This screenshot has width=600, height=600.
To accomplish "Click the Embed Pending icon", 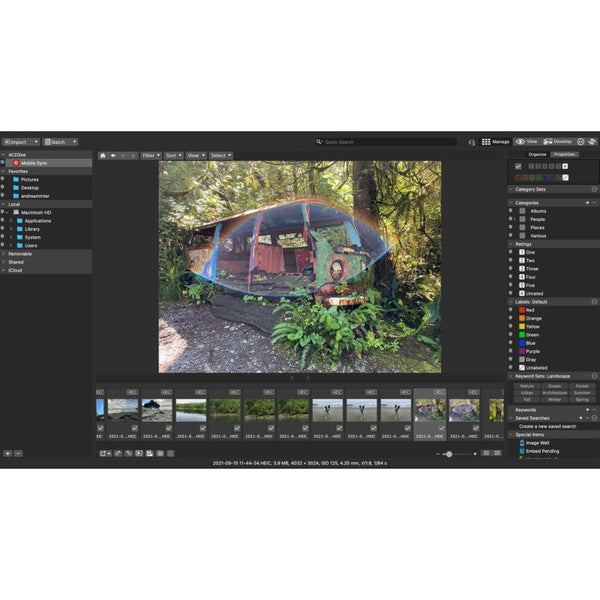I will click(522, 451).
